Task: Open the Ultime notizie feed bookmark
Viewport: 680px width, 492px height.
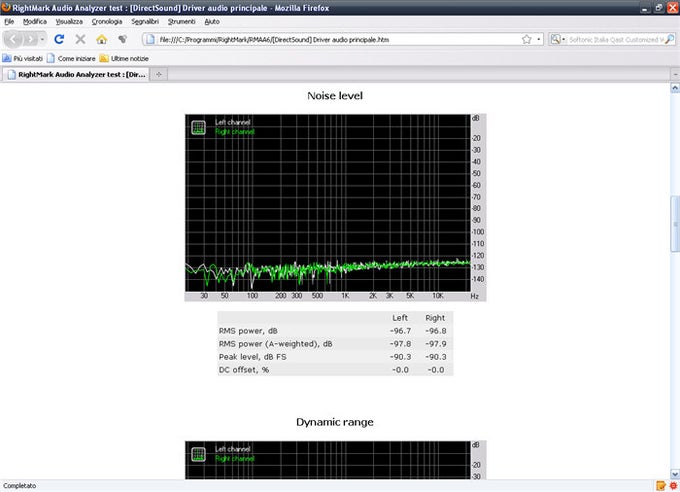Action: tap(124, 58)
